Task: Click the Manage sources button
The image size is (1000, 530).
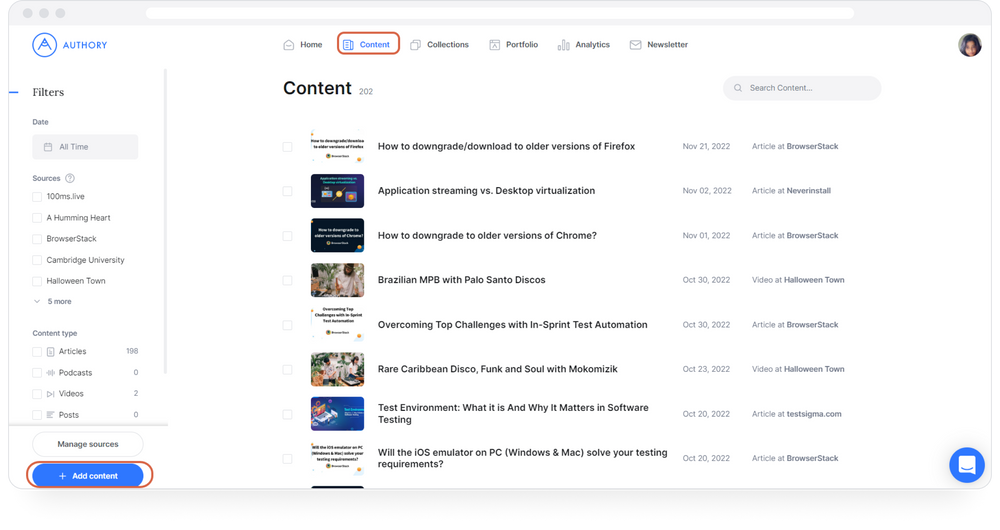Action: point(88,444)
